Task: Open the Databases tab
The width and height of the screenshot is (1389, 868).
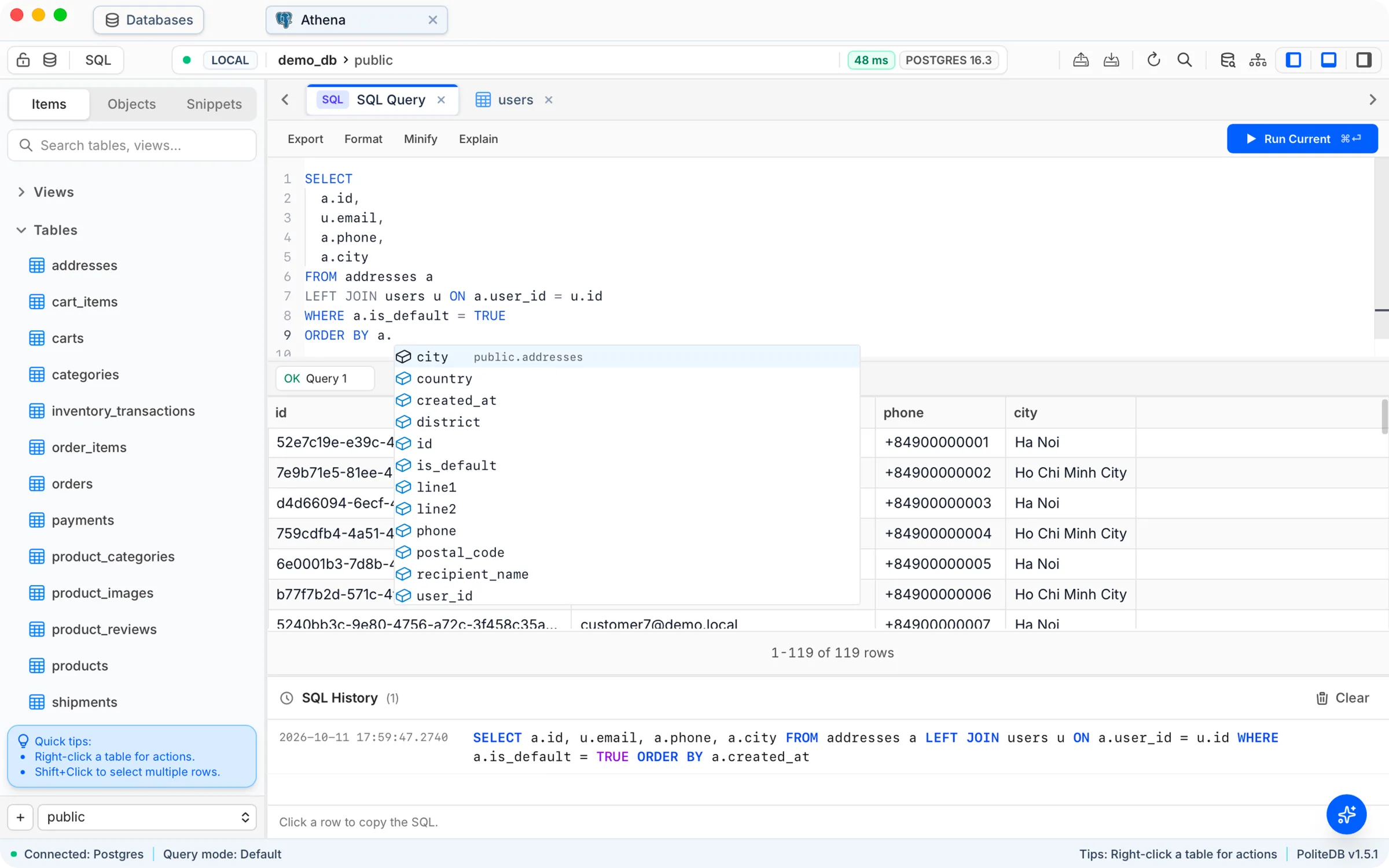Action: [149, 20]
